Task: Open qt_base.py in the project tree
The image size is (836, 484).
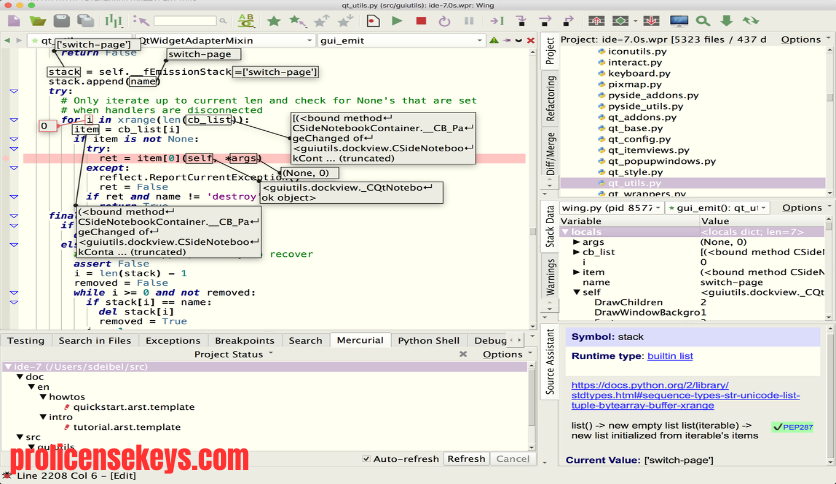Action: [x=635, y=128]
